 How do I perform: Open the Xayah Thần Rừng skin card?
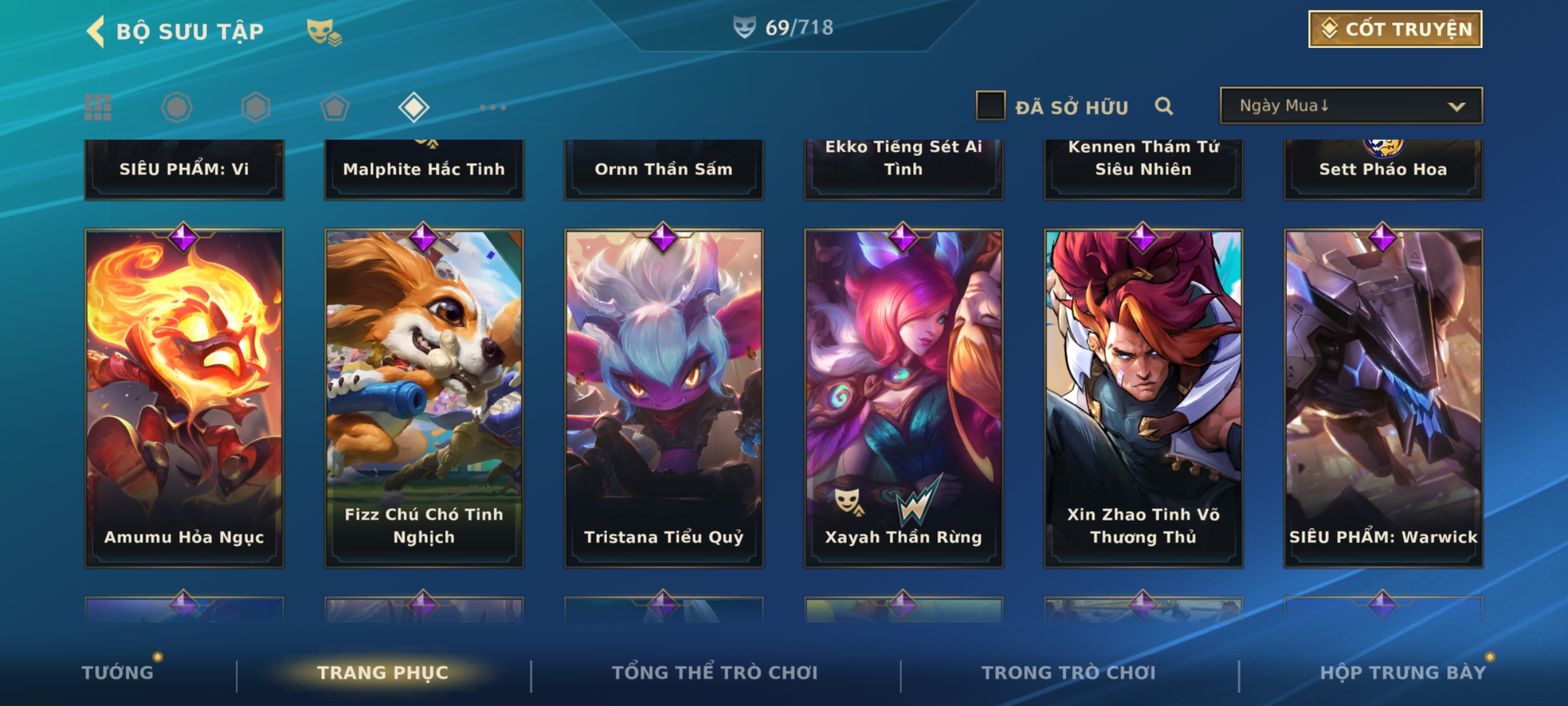point(904,398)
